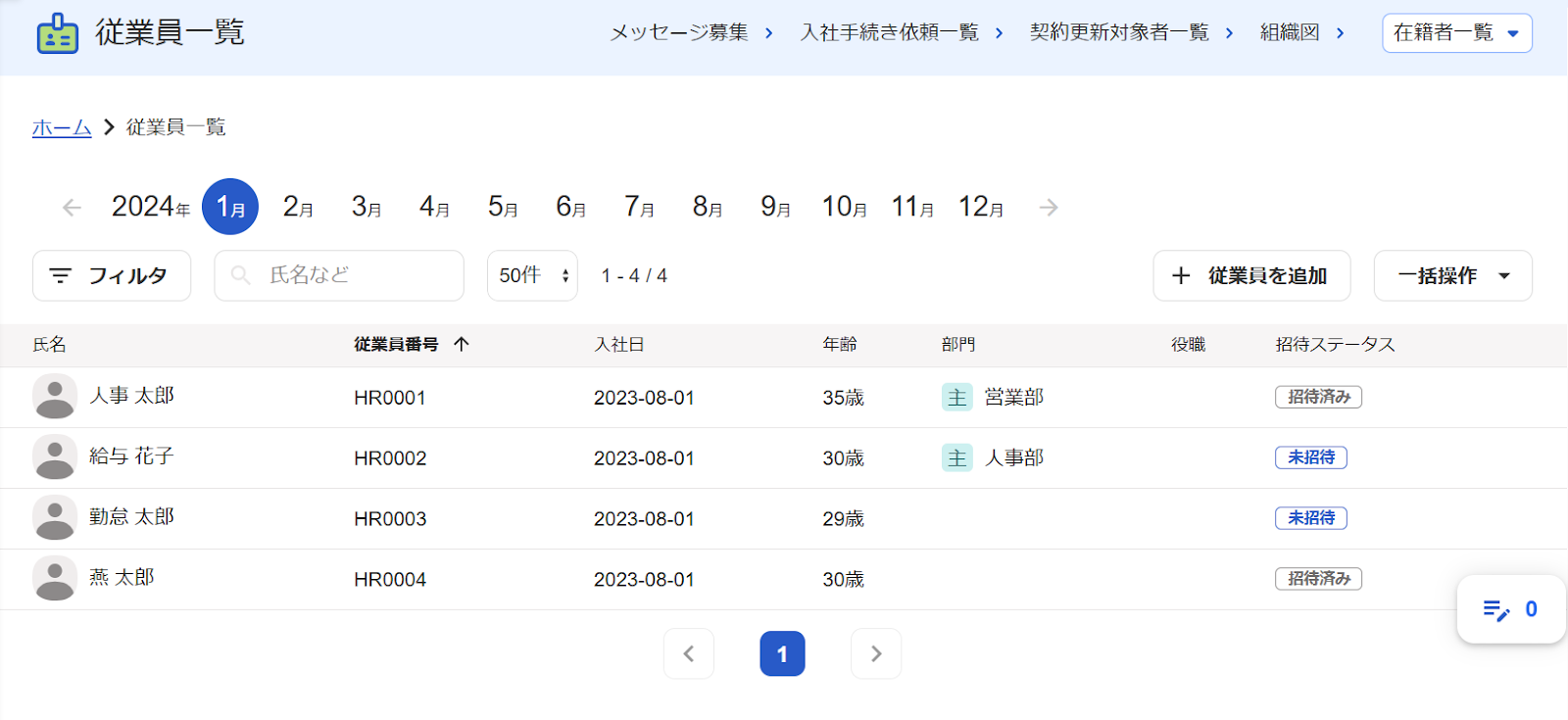Click the 招待済み status for HR0004
This screenshot has height=720, width=1568.
[x=1318, y=579]
